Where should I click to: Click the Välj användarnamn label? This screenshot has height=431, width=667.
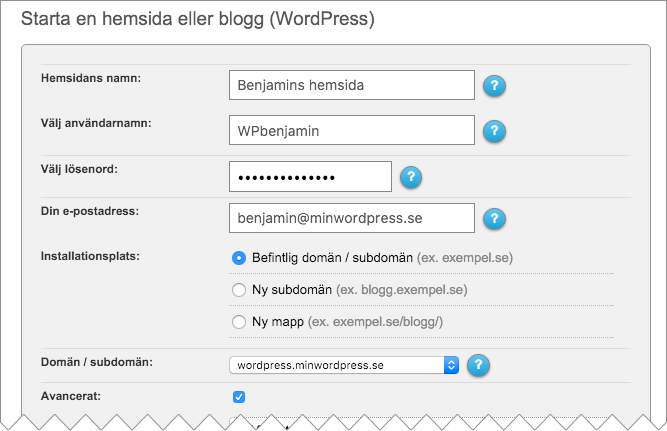(x=96, y=123)
